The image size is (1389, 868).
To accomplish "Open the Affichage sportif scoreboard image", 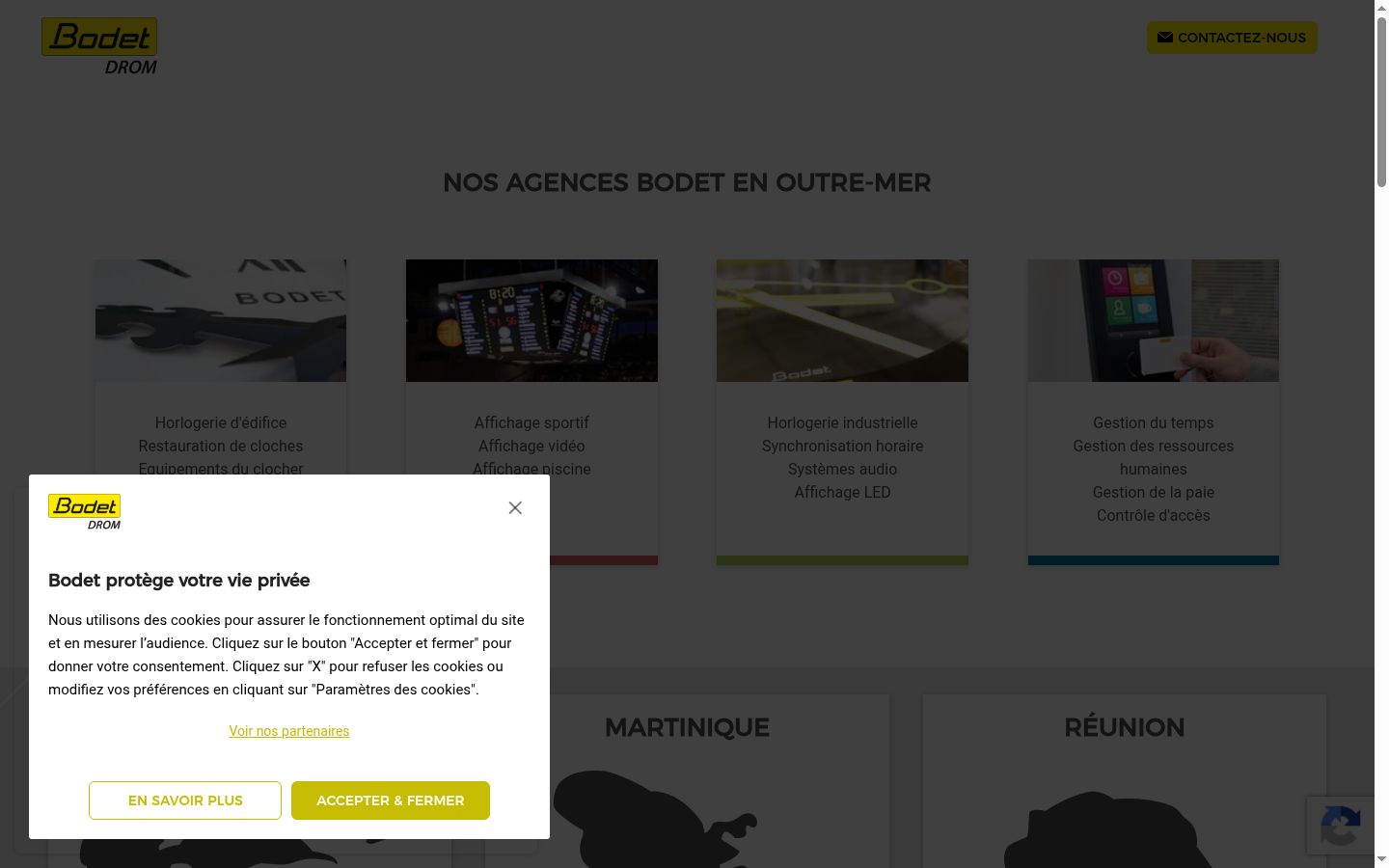I will pos(531,320).
